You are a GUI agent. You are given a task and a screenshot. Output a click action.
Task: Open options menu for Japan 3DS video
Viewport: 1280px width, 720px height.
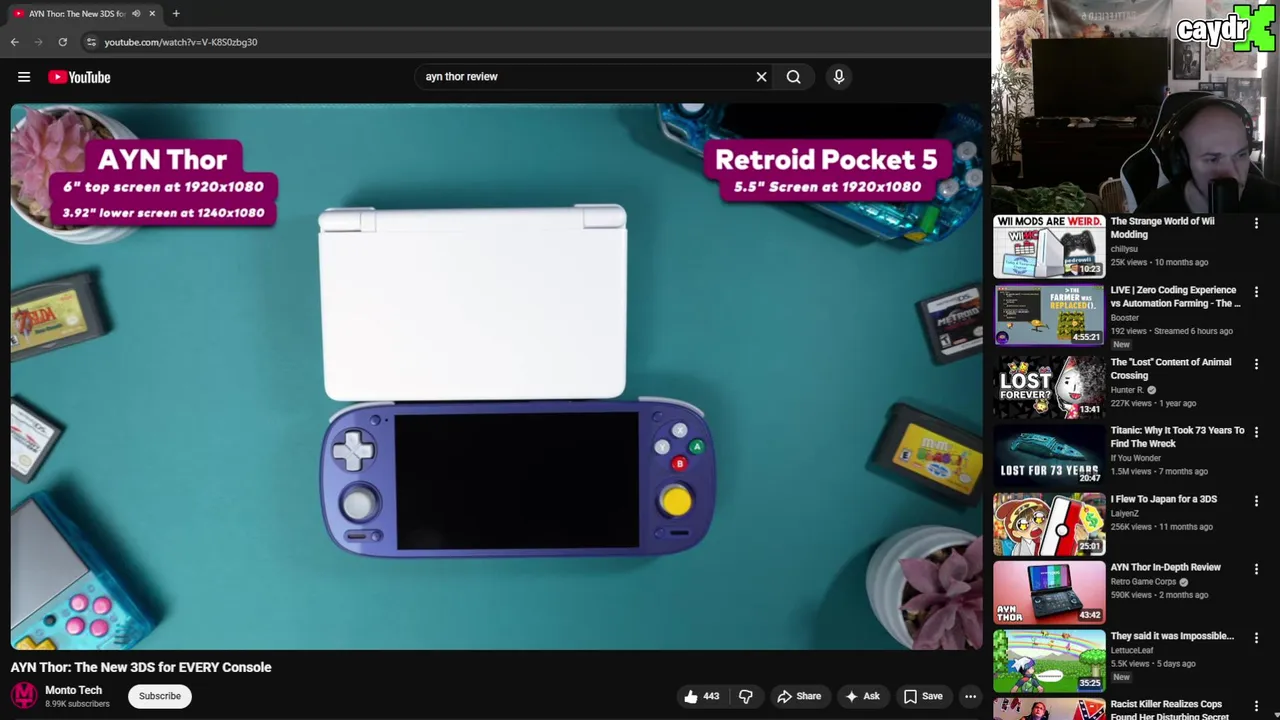click(1256, 500)
